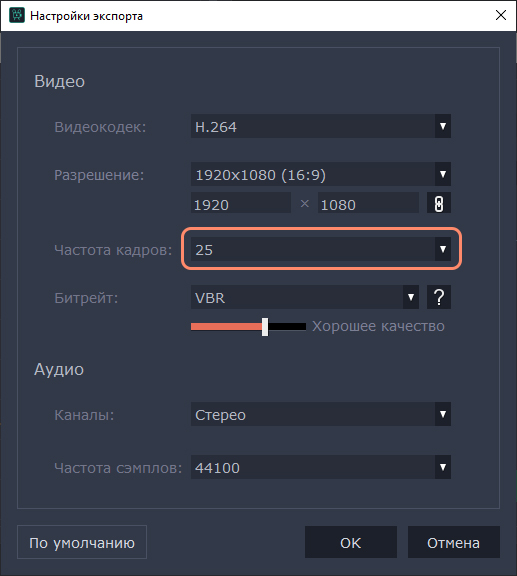The image size is (517, 576).
Task: Click the black end of quality slider
Action: click(287, 327)
